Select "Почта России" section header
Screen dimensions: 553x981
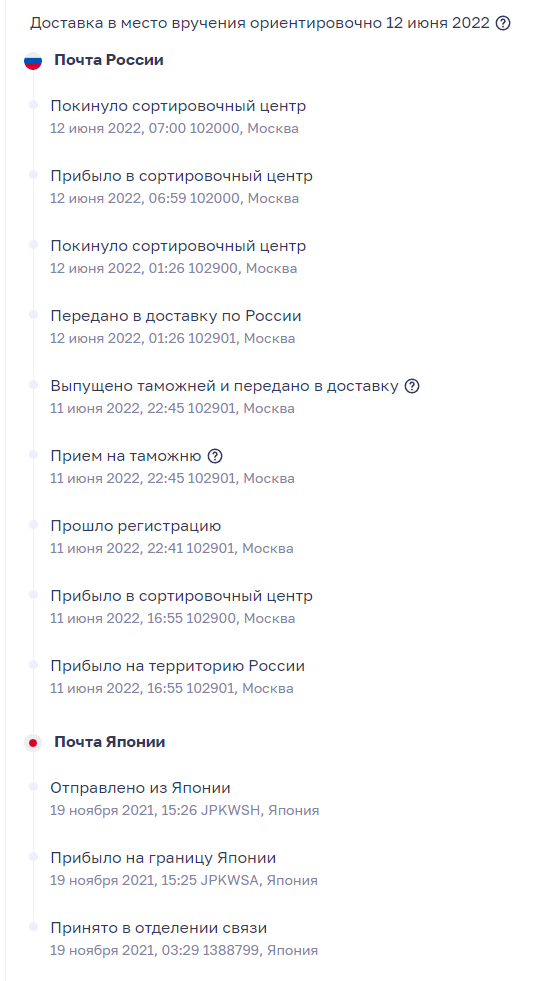pyautogui.click(x=109, y=61)
